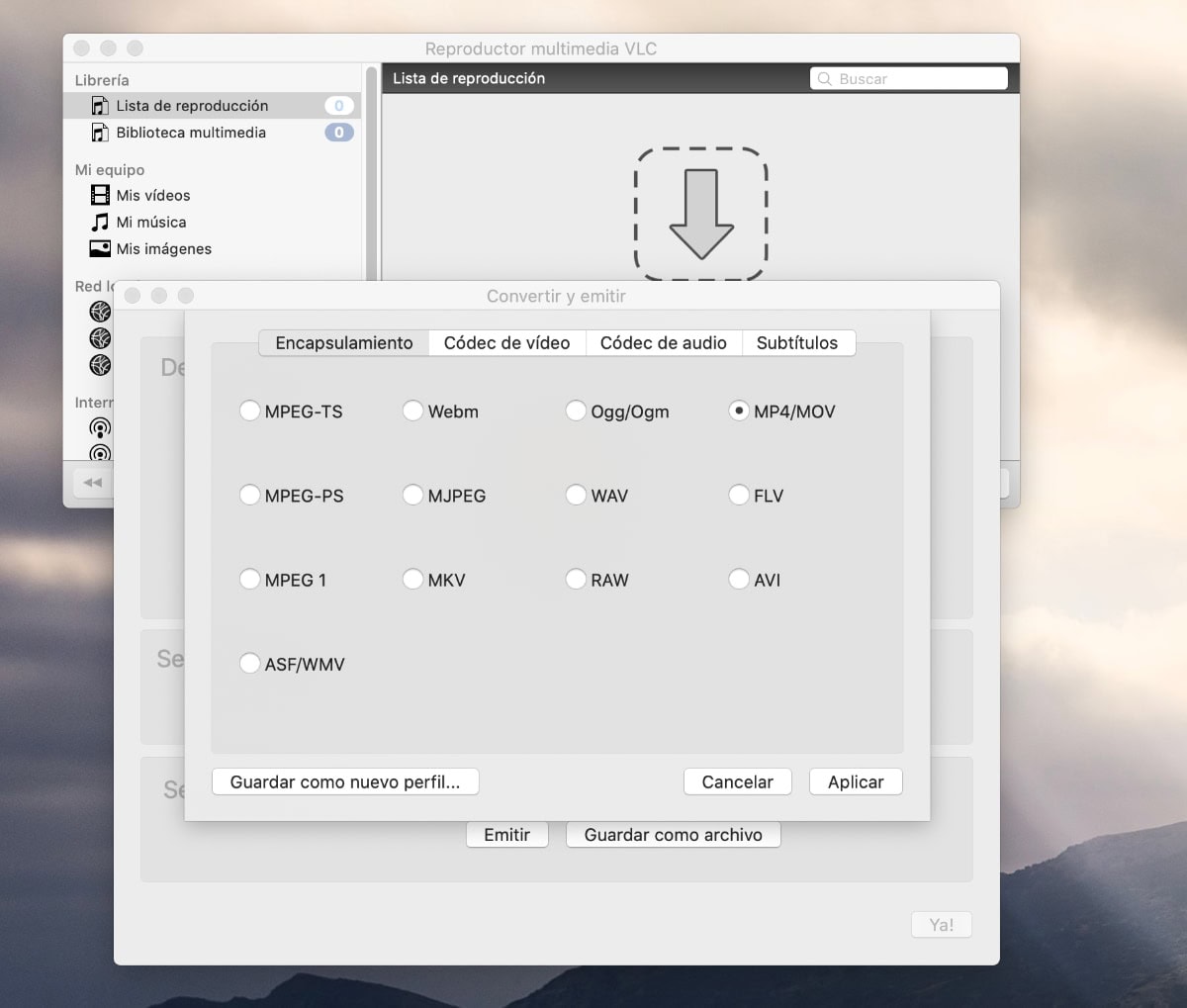Click the Mis vídeos film icon
1187x1008 pixels.
tap(100, 195)
